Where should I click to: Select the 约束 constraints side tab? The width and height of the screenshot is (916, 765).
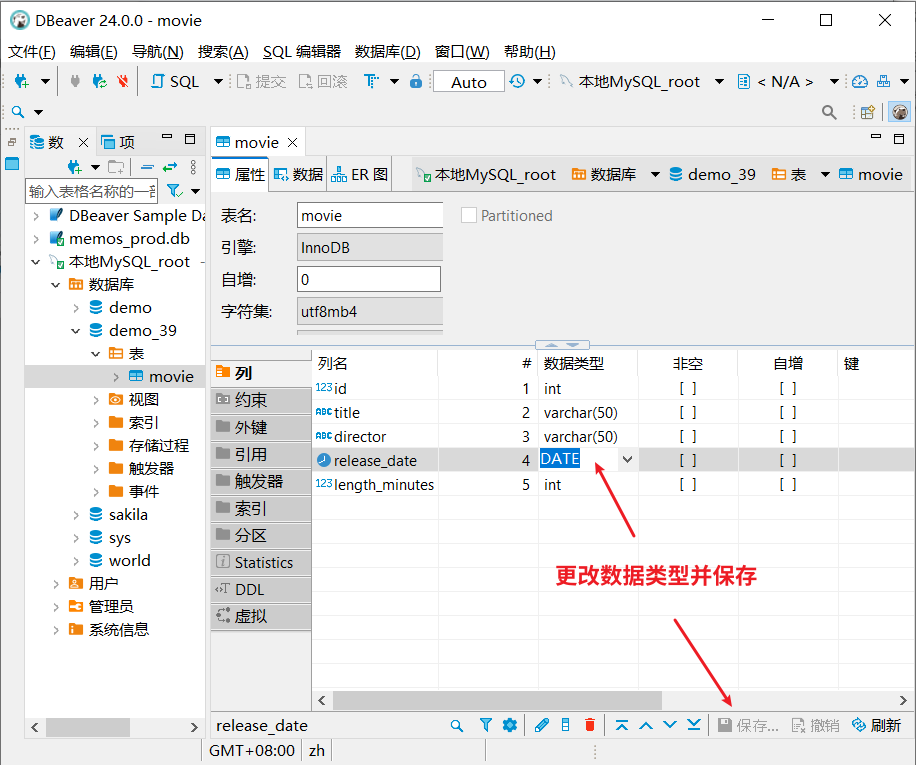tap(261, 400)
